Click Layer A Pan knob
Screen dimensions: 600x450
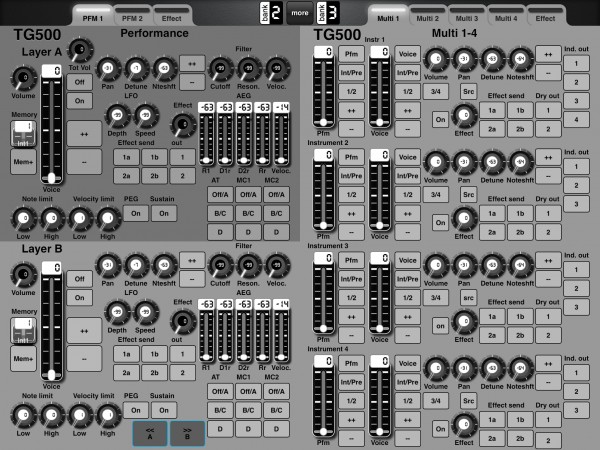tap(108, 69)
